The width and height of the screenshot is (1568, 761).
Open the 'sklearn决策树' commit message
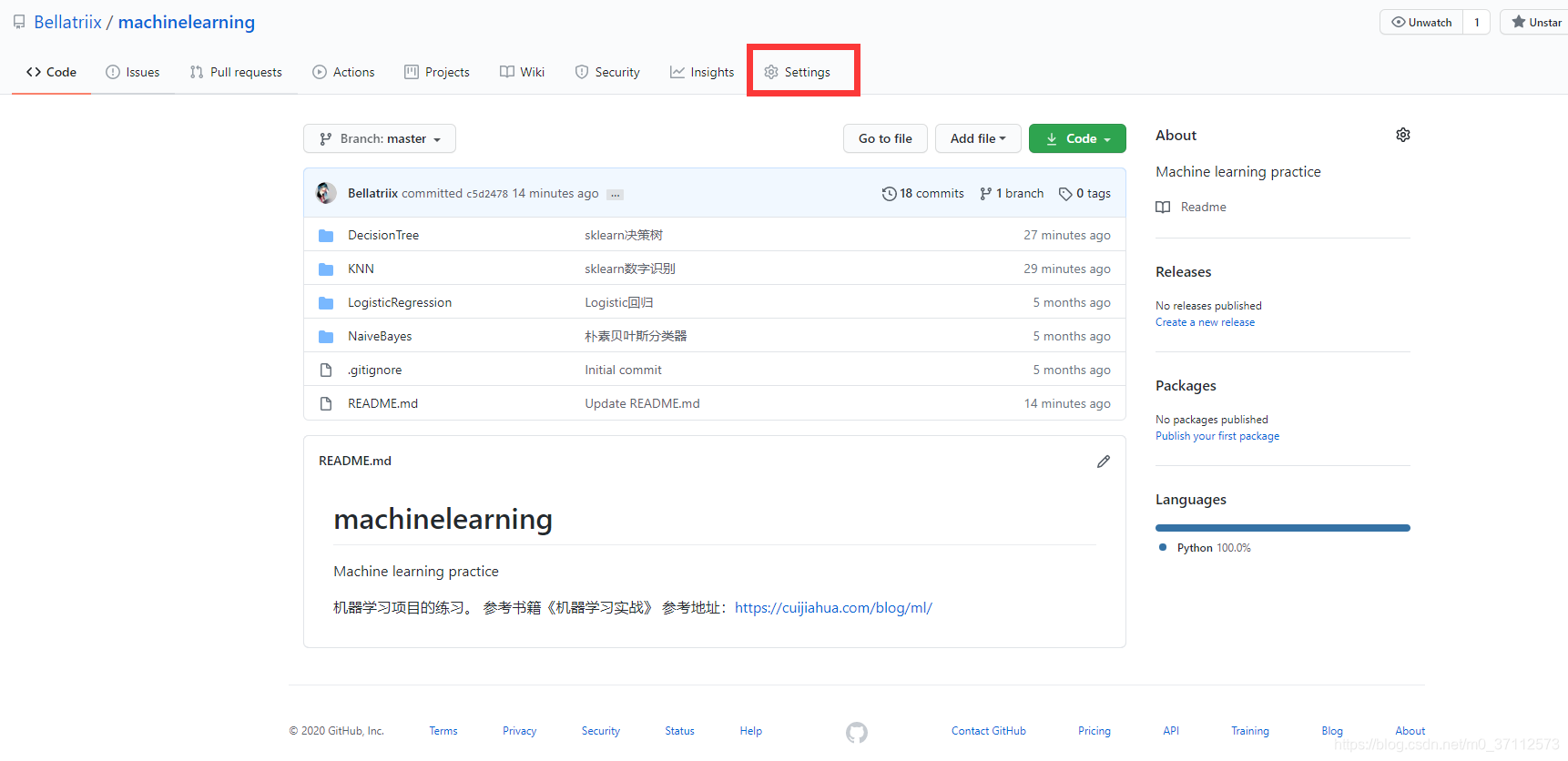coord(624,235)
